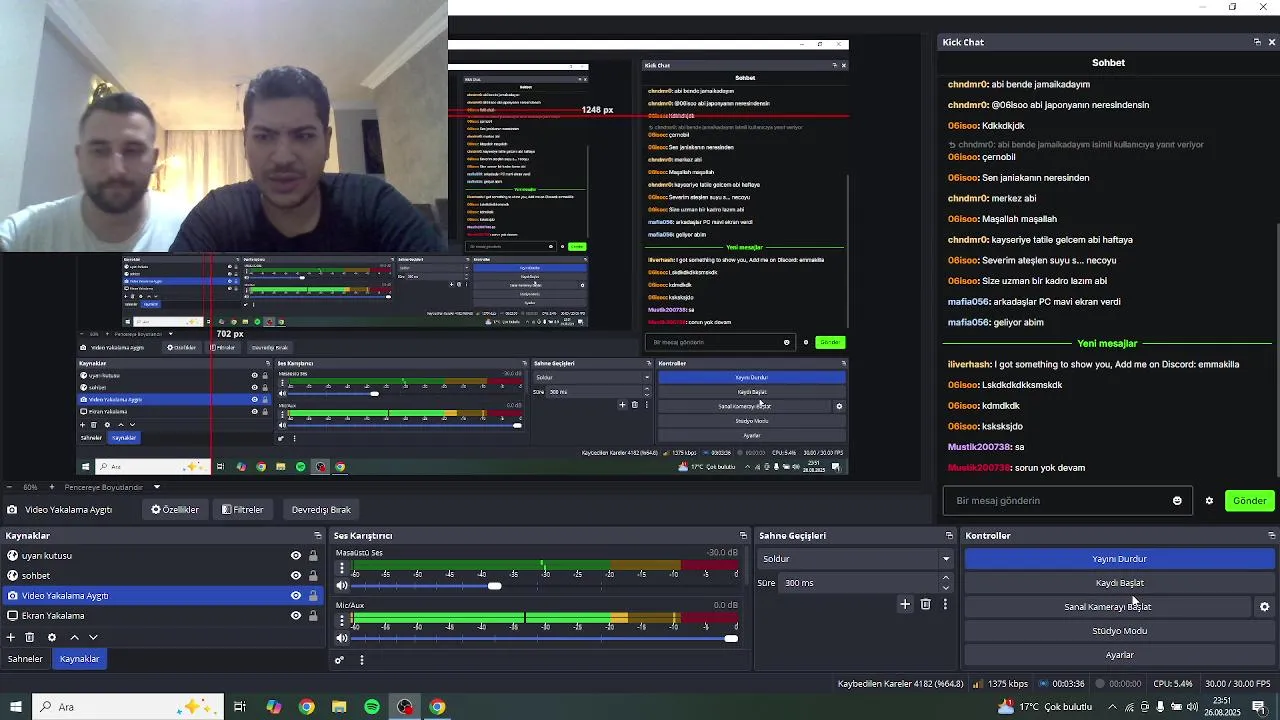Switch to the Kaynaklar tab

pyautogui.click(x=80, y=659)
